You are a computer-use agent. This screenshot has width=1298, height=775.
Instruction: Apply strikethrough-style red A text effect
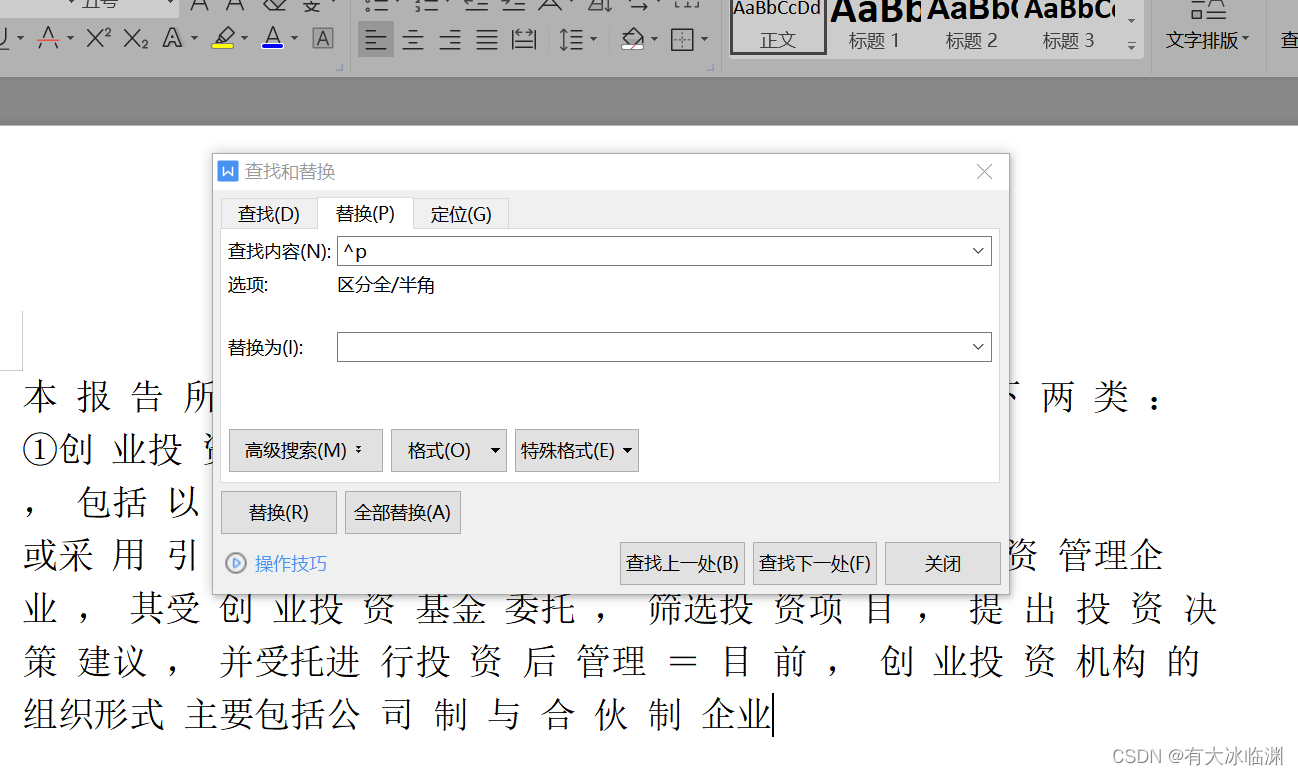pos(48,39)
